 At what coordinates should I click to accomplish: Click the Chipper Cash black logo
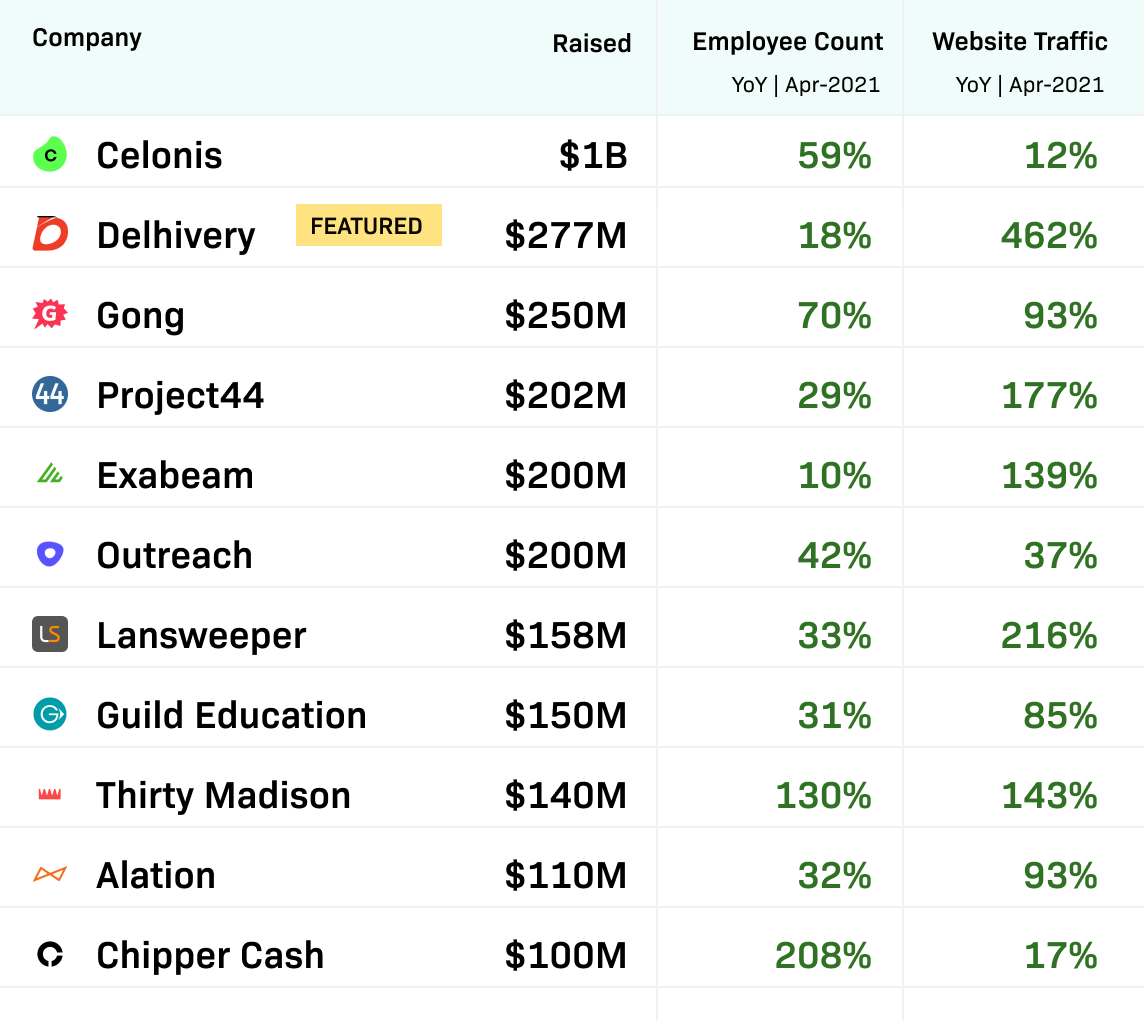[x=50, y=954]
